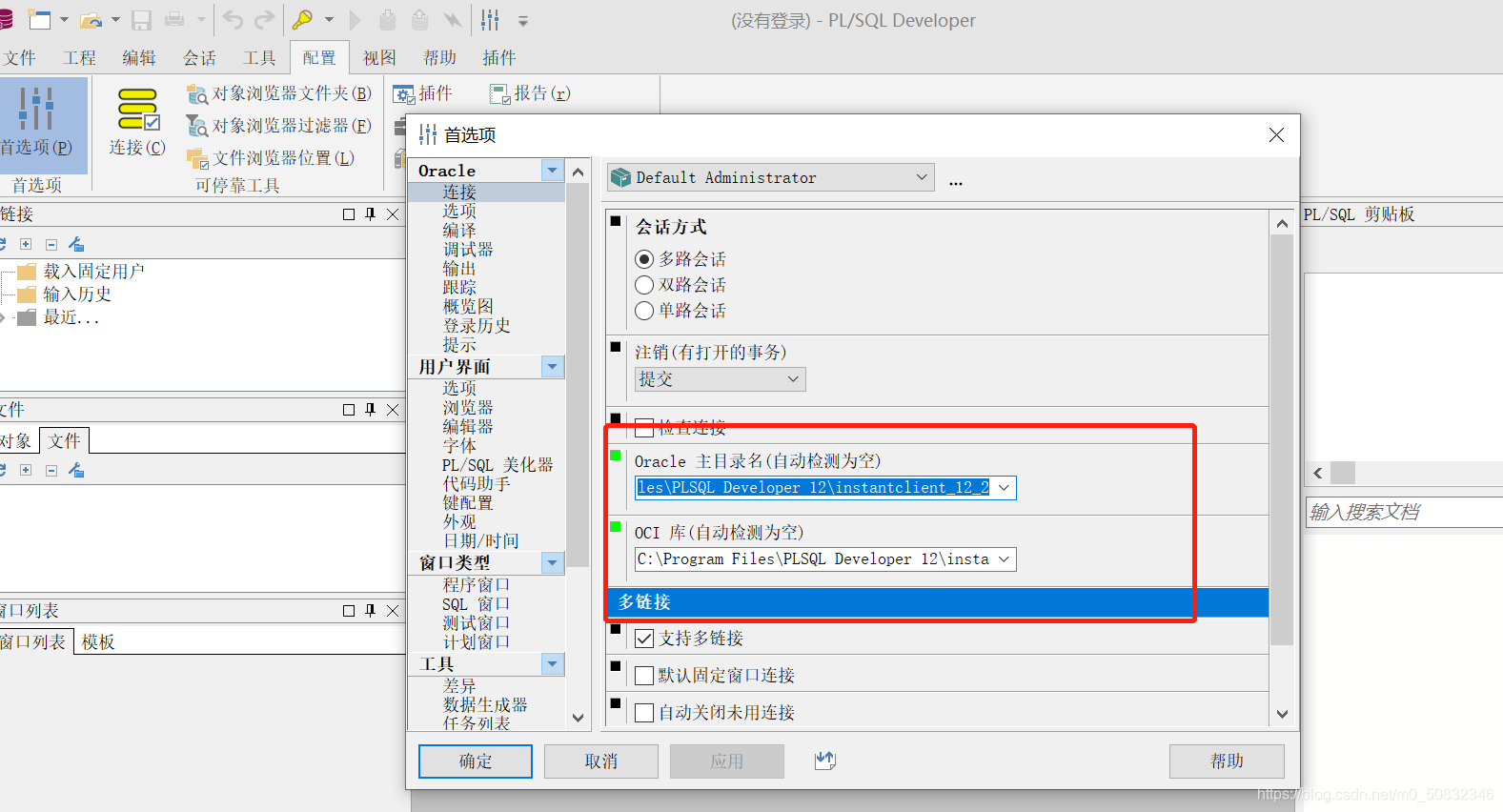Click the Undo arrow icon
1503x812 pixels.
(234, 19)
